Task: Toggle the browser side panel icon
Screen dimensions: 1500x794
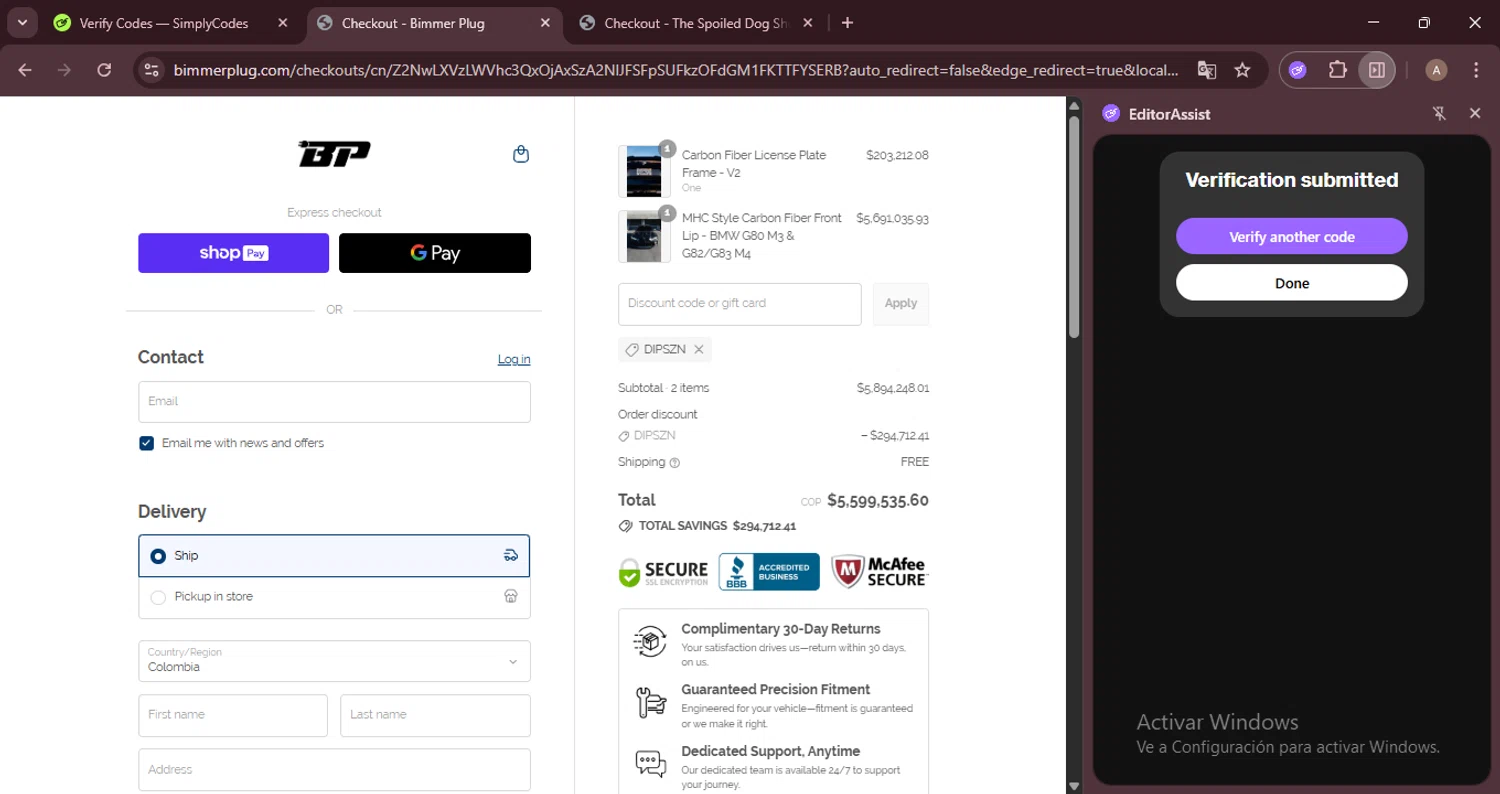Action: point(1377,70)
